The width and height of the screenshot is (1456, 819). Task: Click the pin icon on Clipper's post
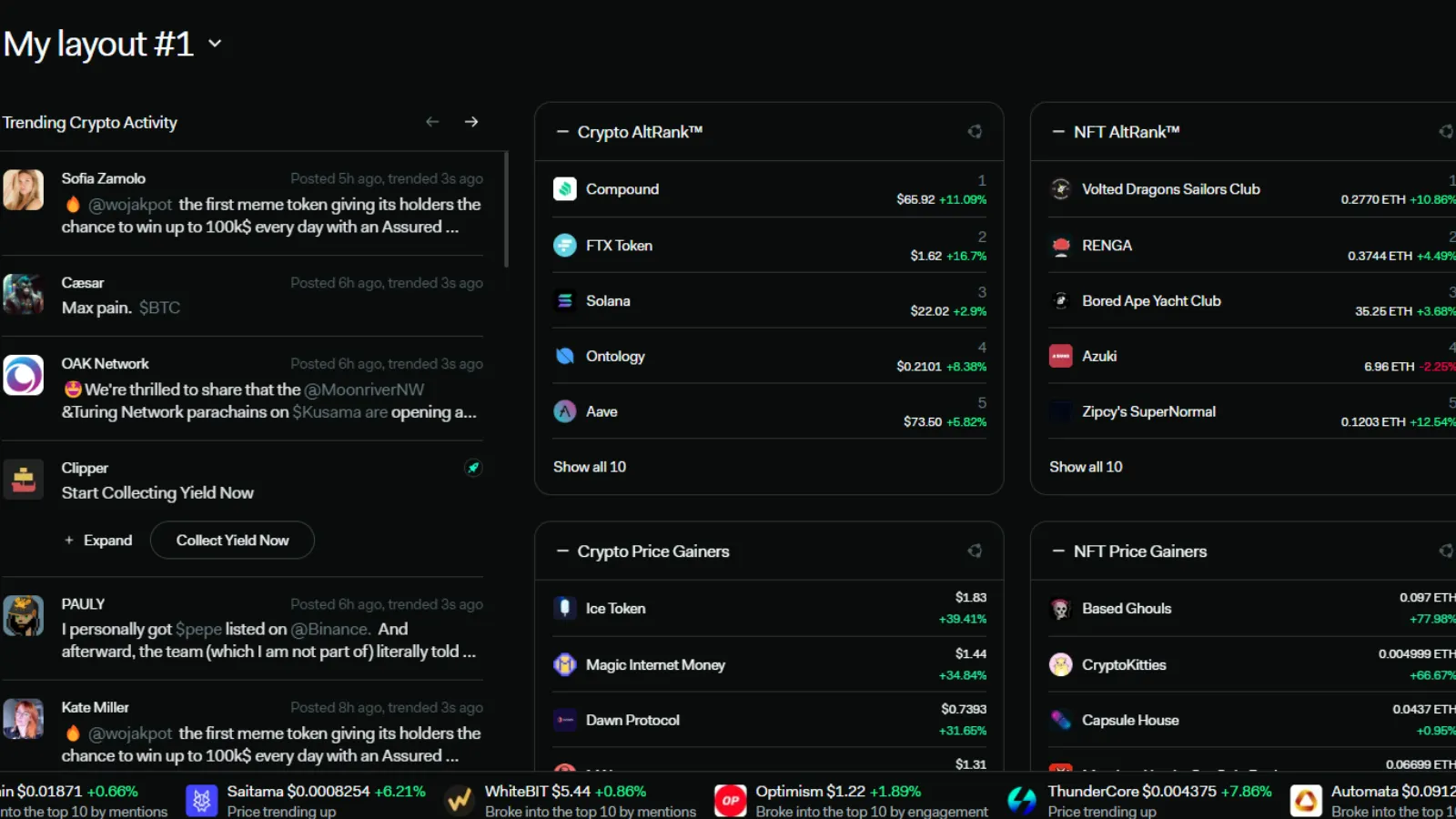[x=473, y=468]
